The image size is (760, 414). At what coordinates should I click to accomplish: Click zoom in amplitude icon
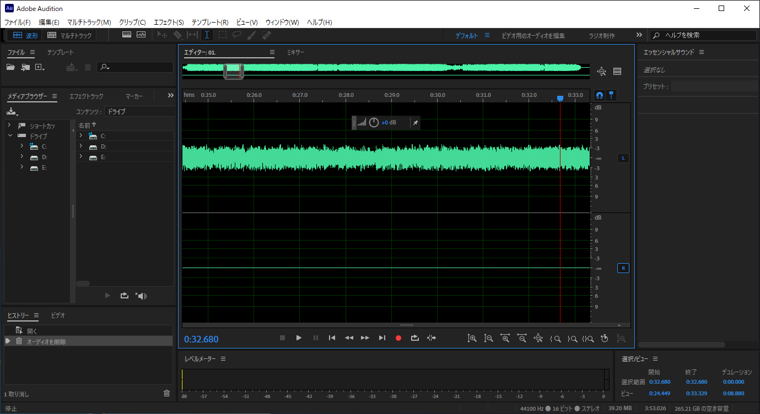pyautogui.click(x=472, y=338)
